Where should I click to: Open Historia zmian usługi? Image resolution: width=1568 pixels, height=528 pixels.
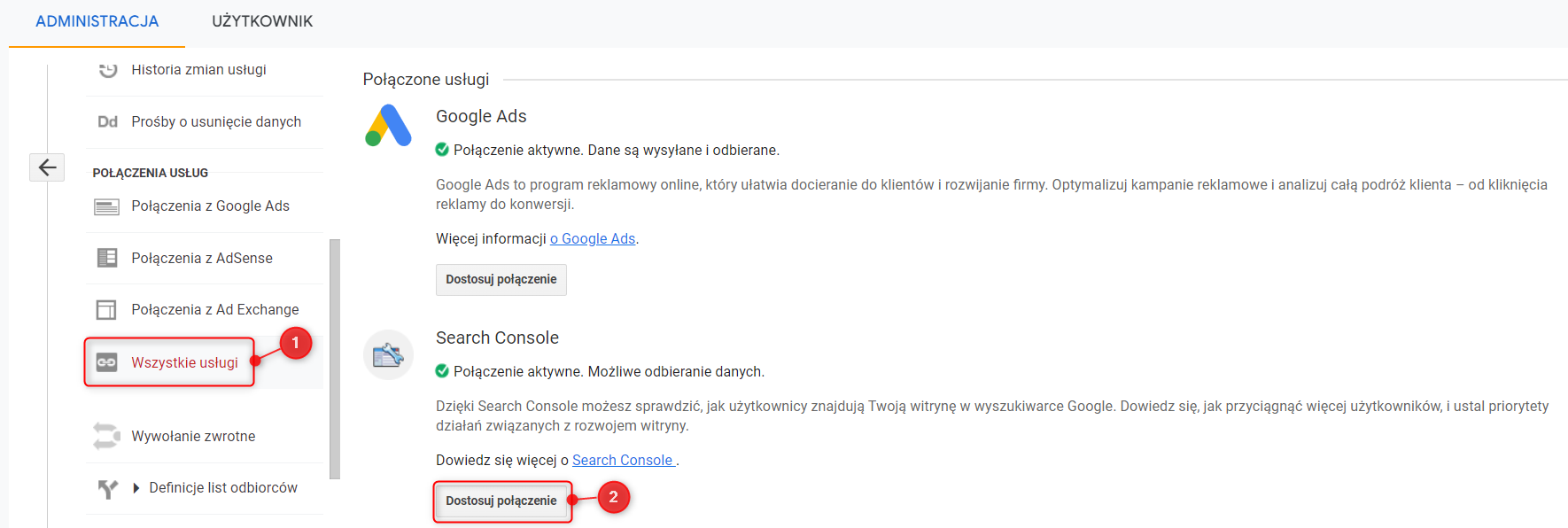(198, 70)
